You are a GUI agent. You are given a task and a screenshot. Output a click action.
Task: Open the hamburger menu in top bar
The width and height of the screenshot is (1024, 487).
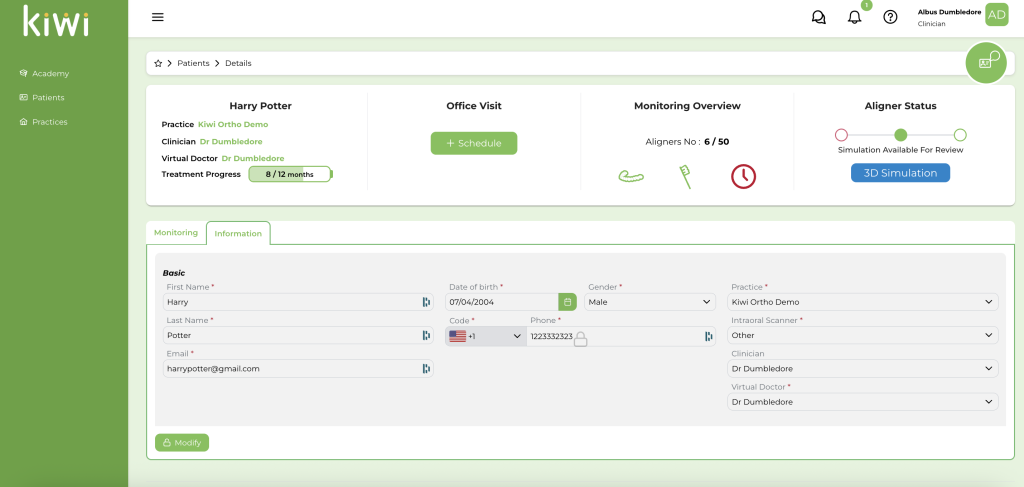point(157,17)
